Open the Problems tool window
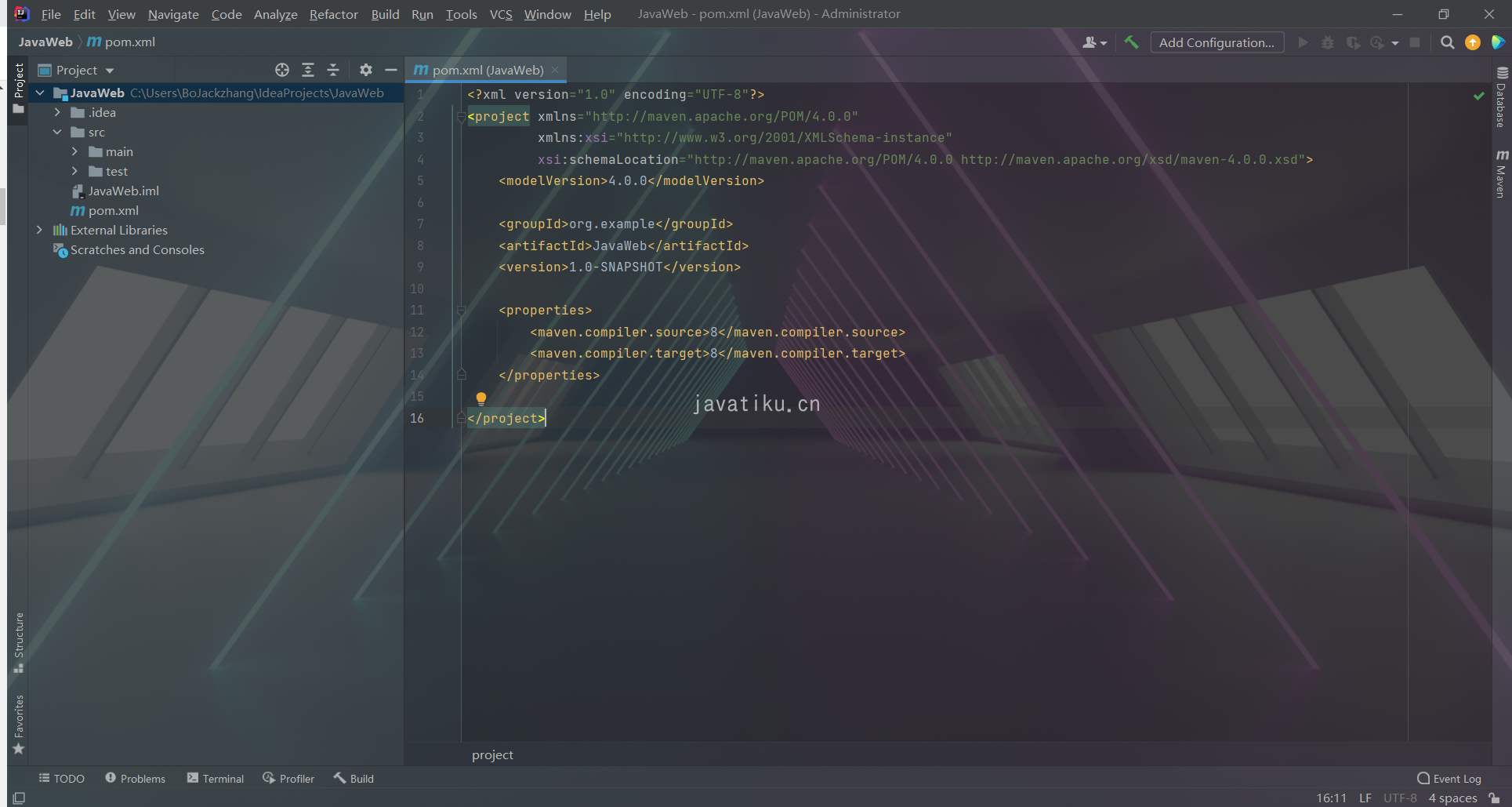 136,779
